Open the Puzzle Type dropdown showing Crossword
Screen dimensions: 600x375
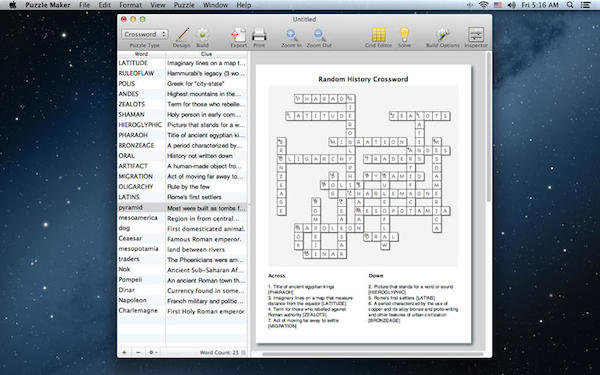click(145, 34)
